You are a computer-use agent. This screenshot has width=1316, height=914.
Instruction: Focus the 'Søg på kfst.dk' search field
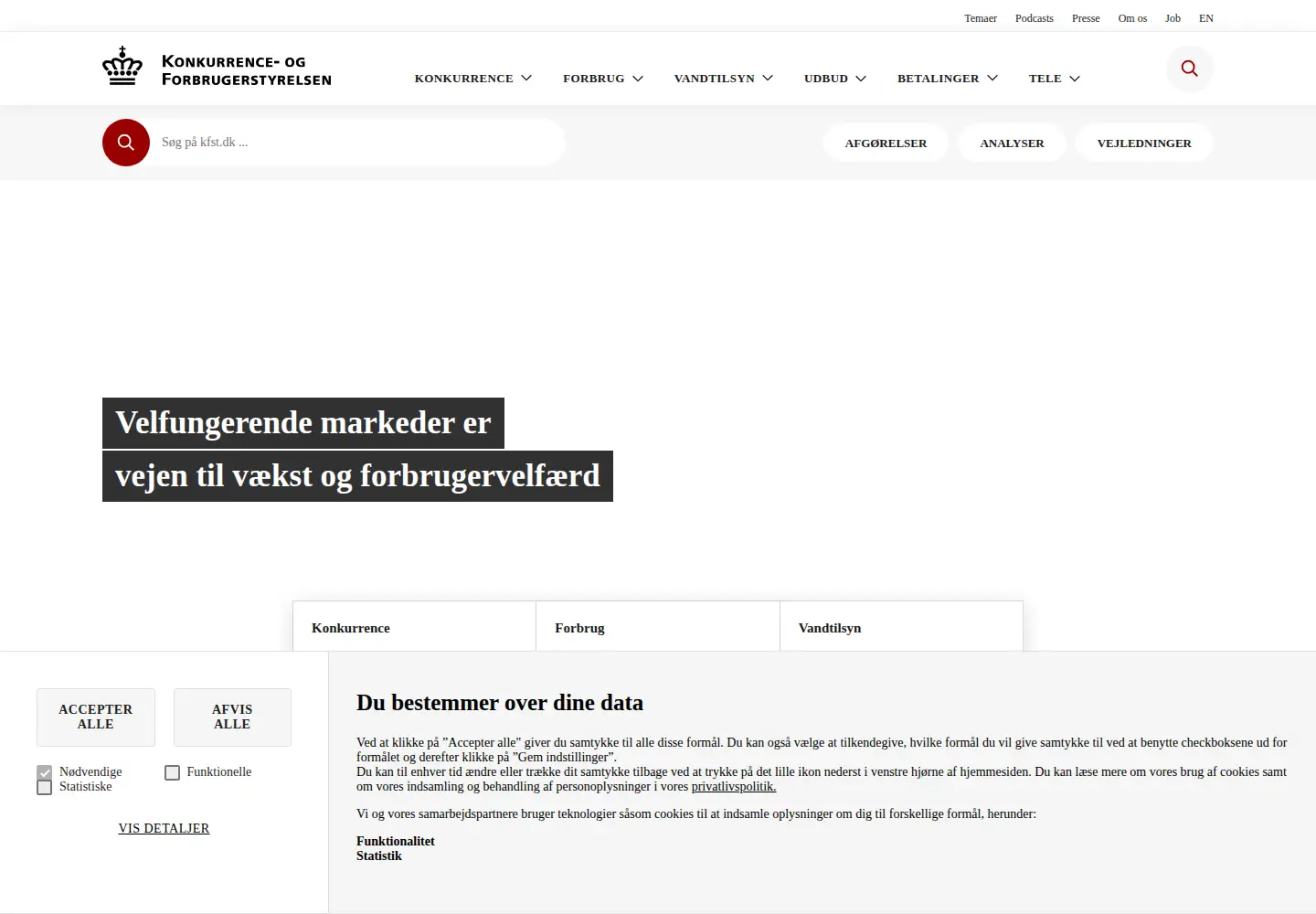356,143
